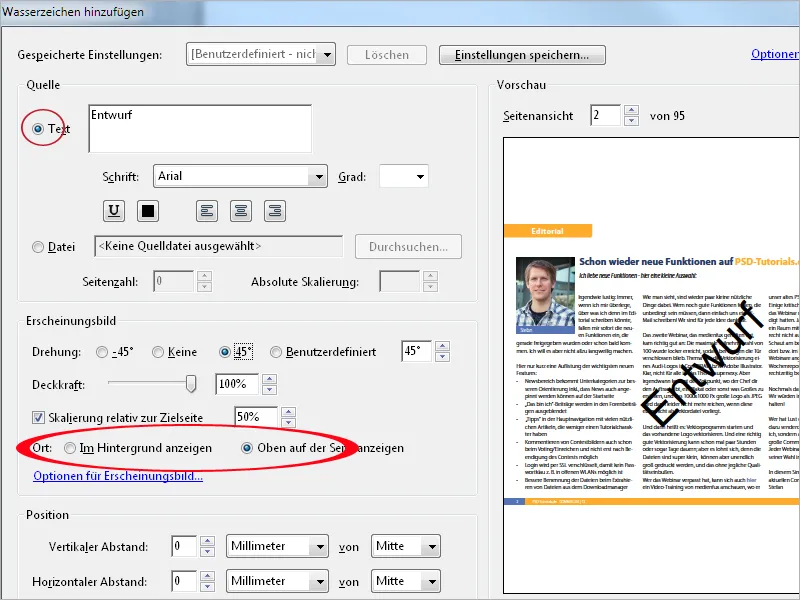Screen dimensions: 800x600
Task: Center-align the watermark text
Action: pyautogui.click(x=241, y=211)
